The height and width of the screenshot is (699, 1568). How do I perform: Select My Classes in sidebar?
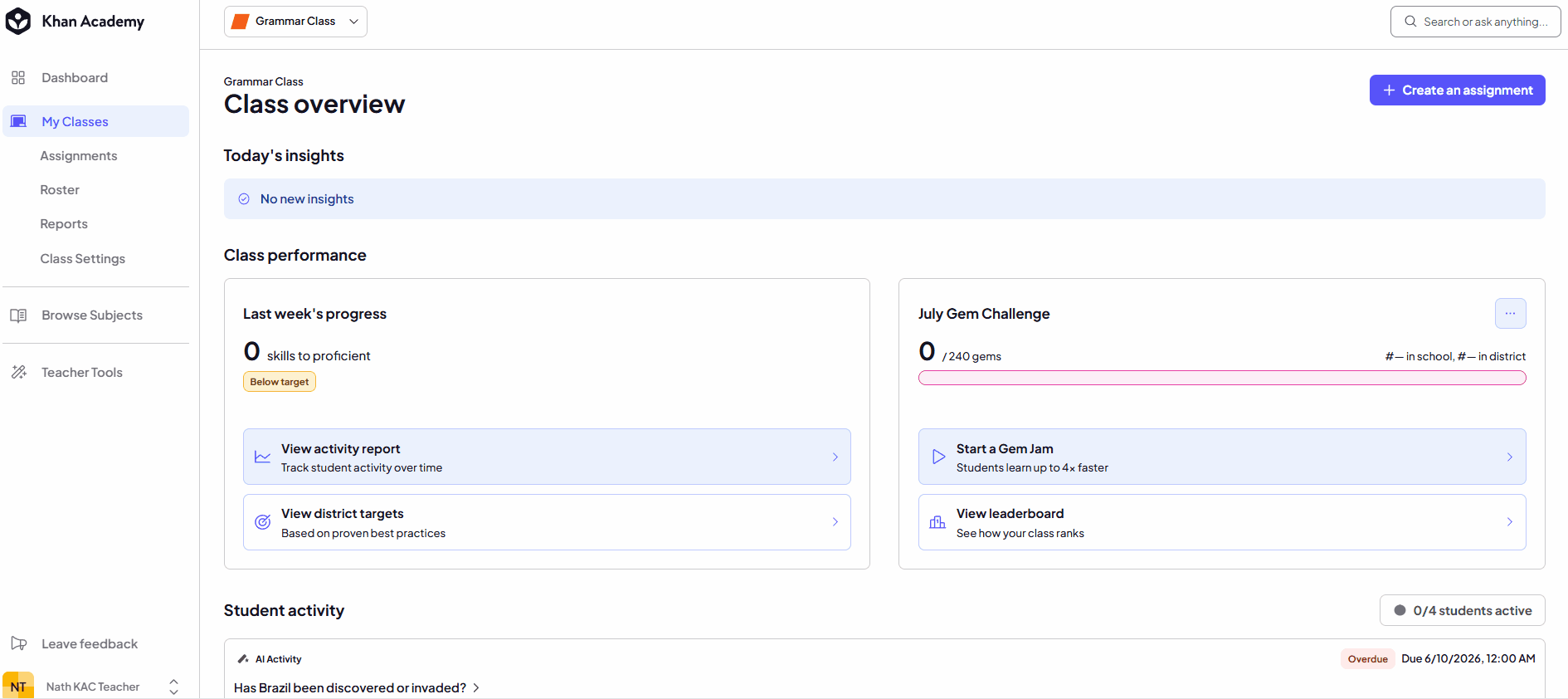pyautogui.click(x=95, y=121)
